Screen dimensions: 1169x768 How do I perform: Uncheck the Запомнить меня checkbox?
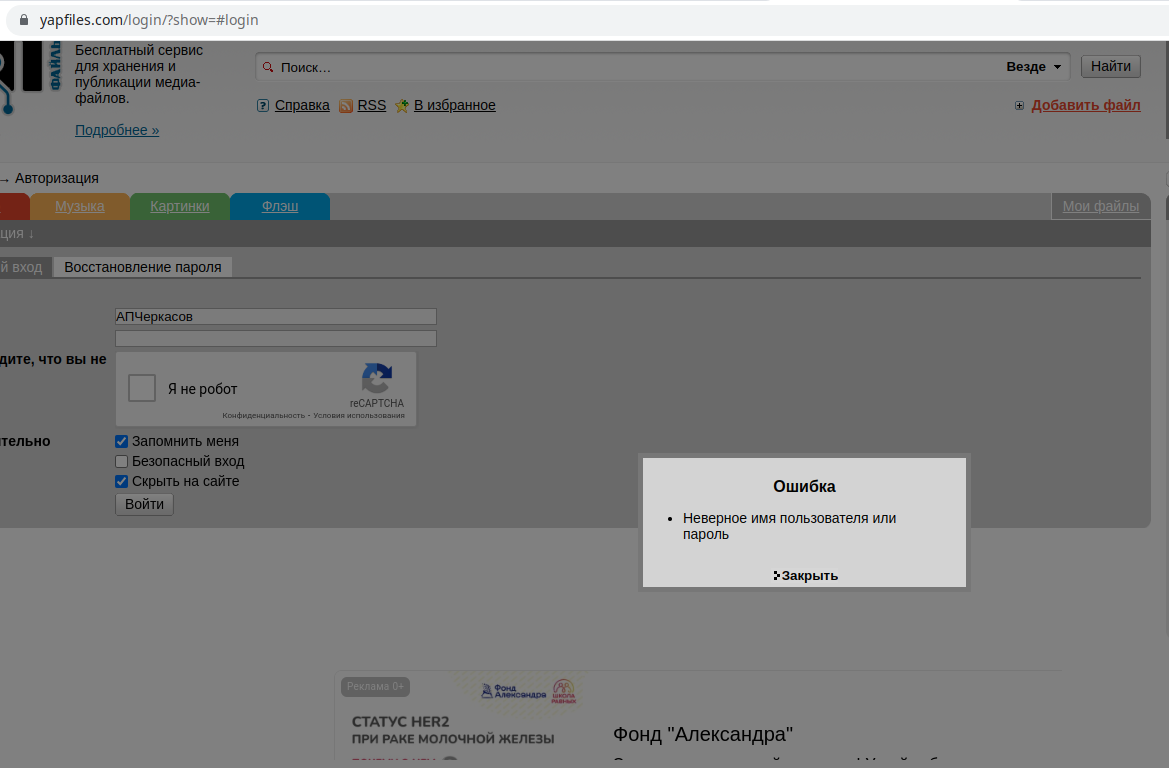tap(122, 441)
